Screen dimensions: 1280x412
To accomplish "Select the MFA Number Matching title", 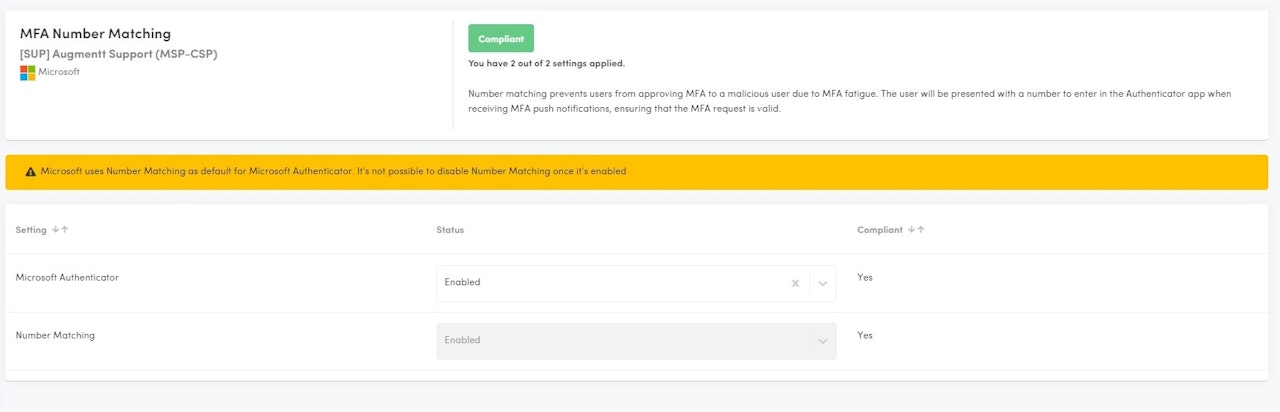I will (95, 34).
